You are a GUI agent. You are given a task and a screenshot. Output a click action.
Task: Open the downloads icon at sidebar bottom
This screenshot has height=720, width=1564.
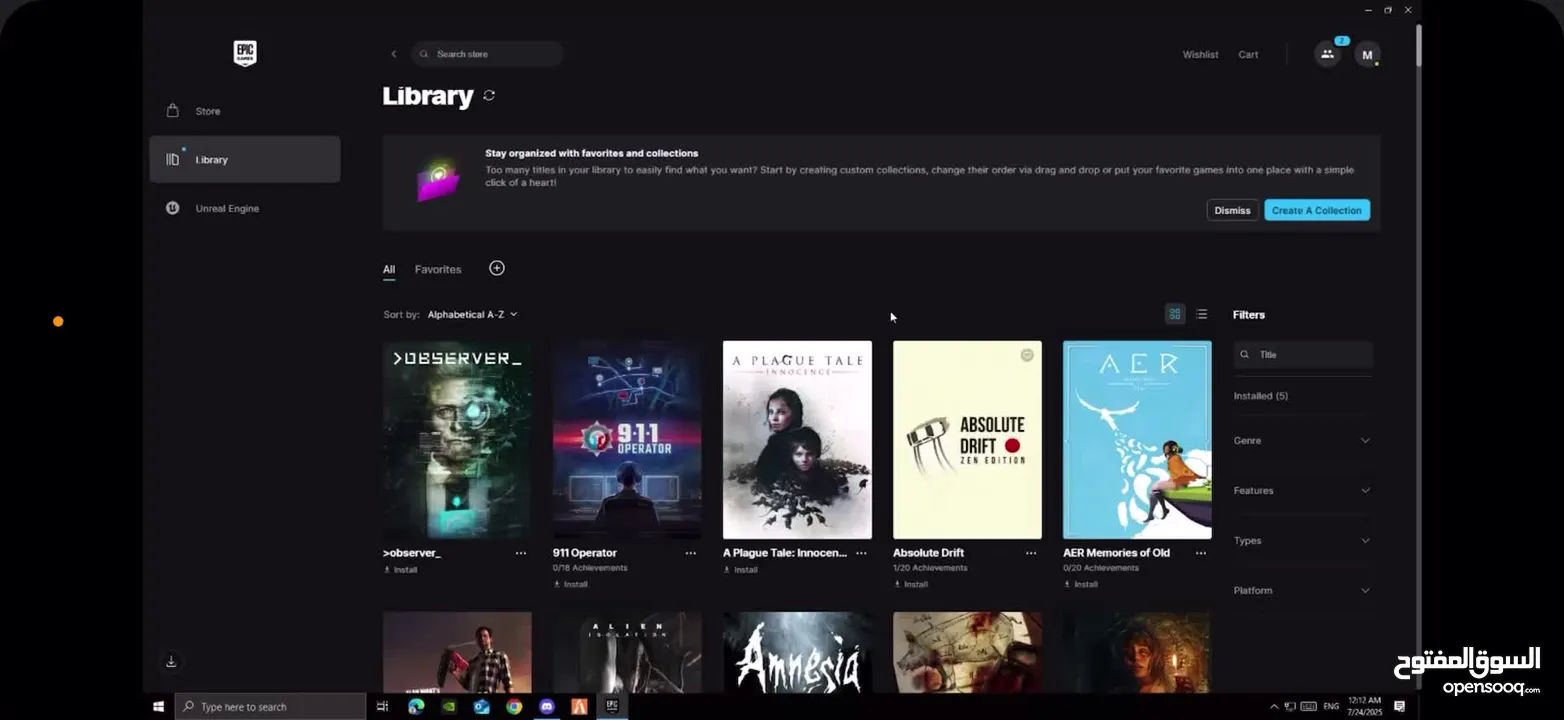[172, 661]
